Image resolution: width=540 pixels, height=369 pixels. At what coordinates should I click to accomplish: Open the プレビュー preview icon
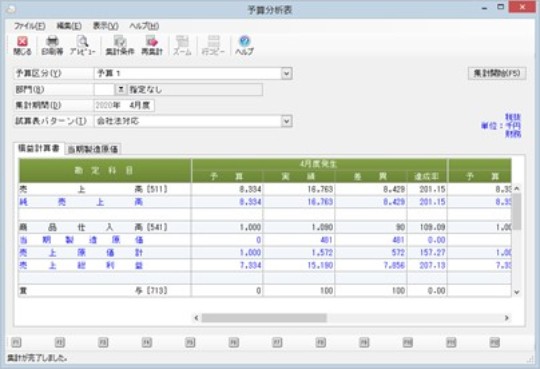tap(83, 46)
